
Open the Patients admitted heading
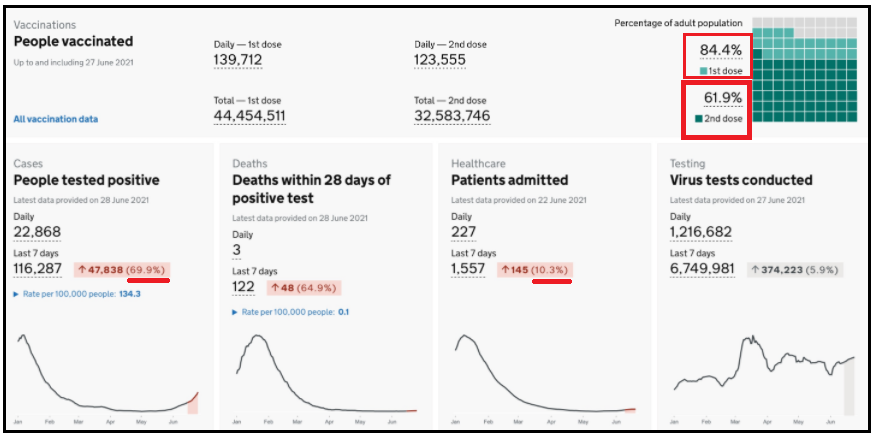point(509,180)
